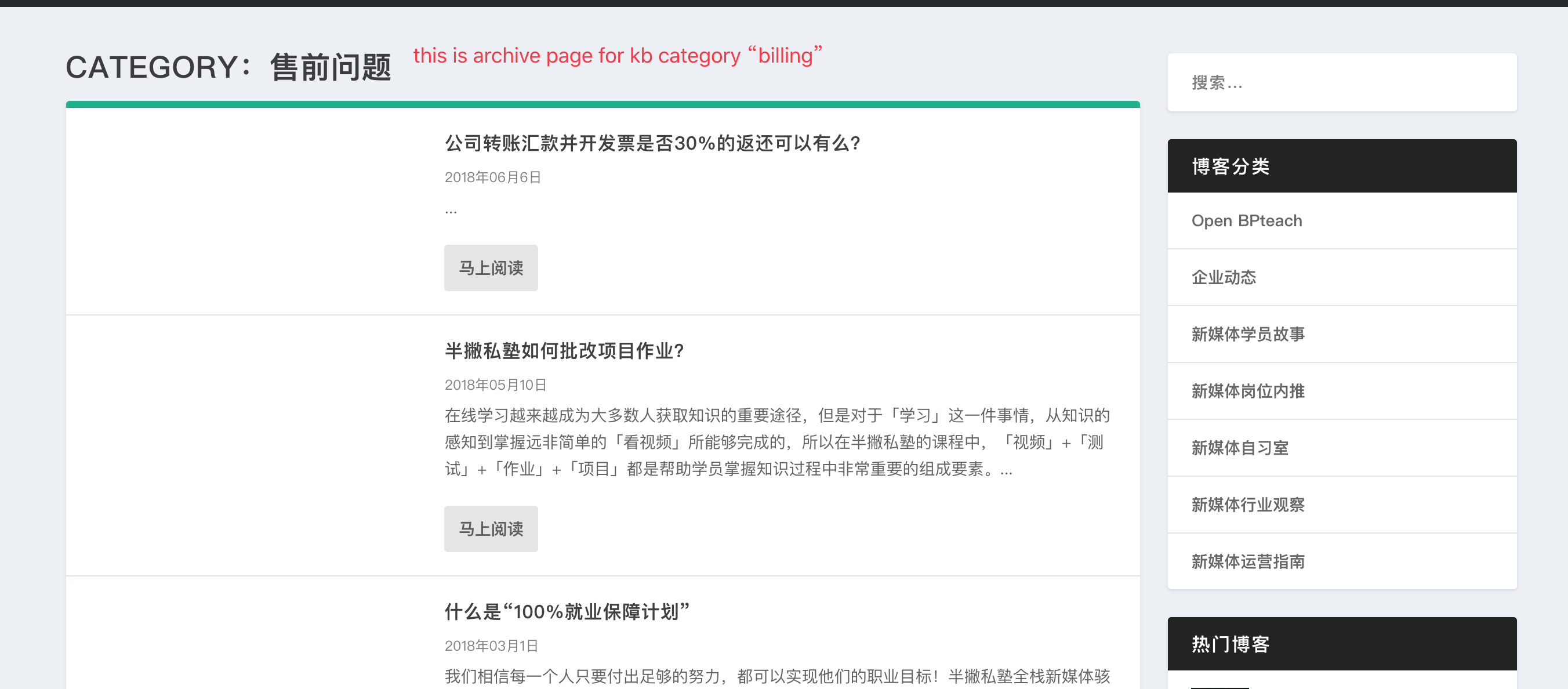1568x689 pixels.
Task: Click 马上阅读 button under 公司转账汇款 article
Action: (x=491, y=268)
